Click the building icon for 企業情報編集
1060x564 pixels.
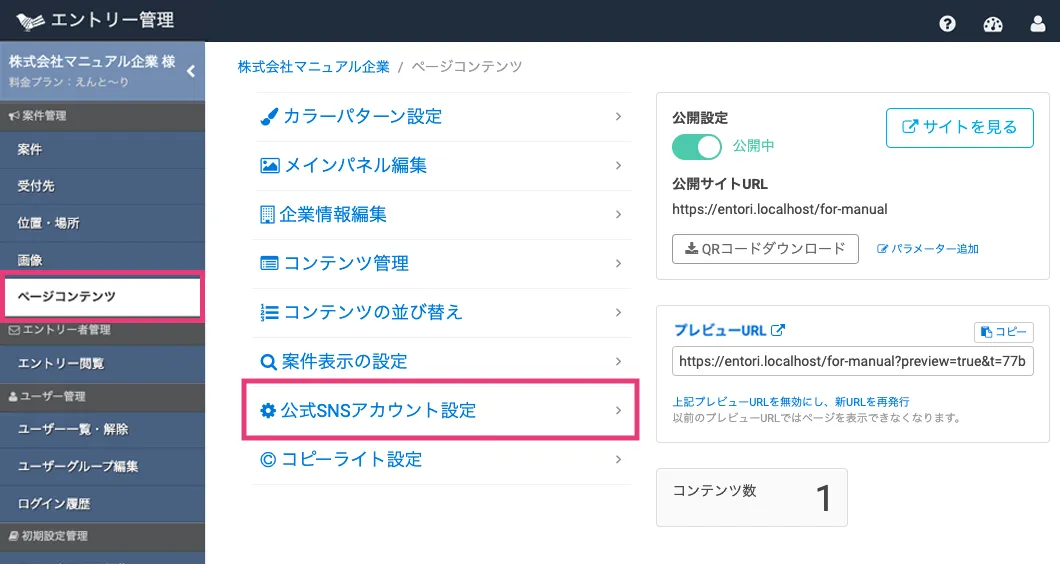[267, 215]
